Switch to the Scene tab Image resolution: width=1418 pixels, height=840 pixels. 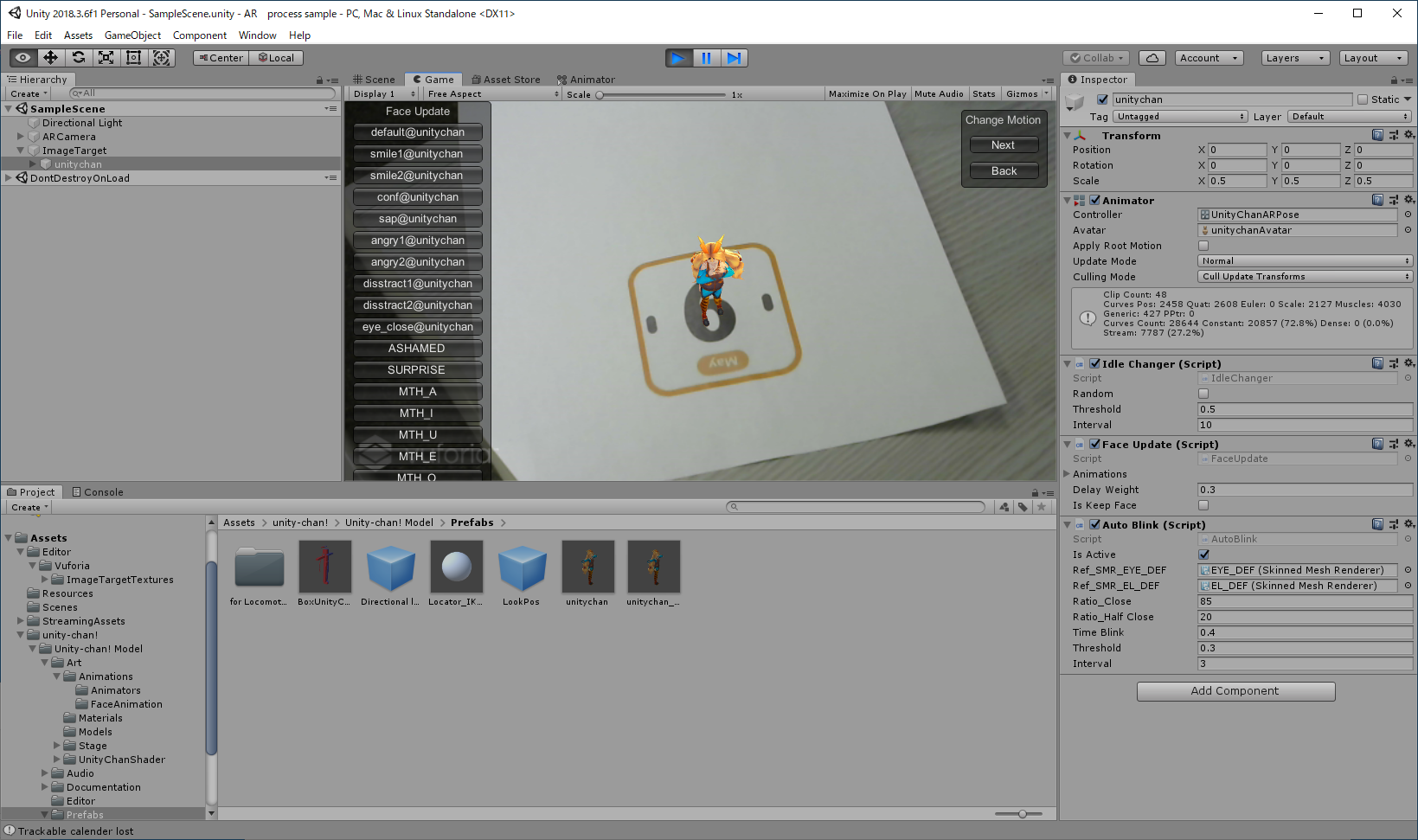[x=373, y=80]
